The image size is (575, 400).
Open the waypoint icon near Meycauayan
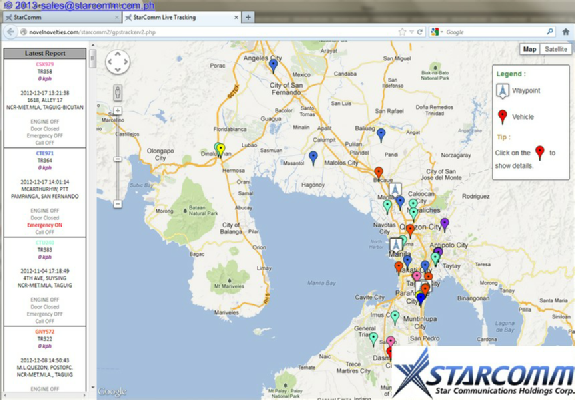[395, 190]
